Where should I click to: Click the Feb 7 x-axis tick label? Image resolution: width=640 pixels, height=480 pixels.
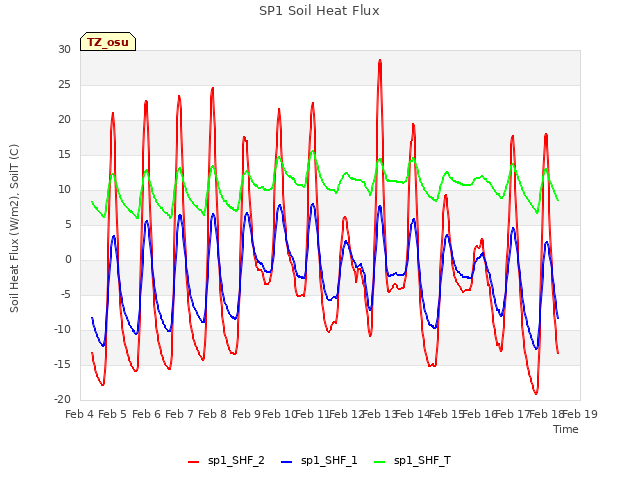tap(179, 414)
